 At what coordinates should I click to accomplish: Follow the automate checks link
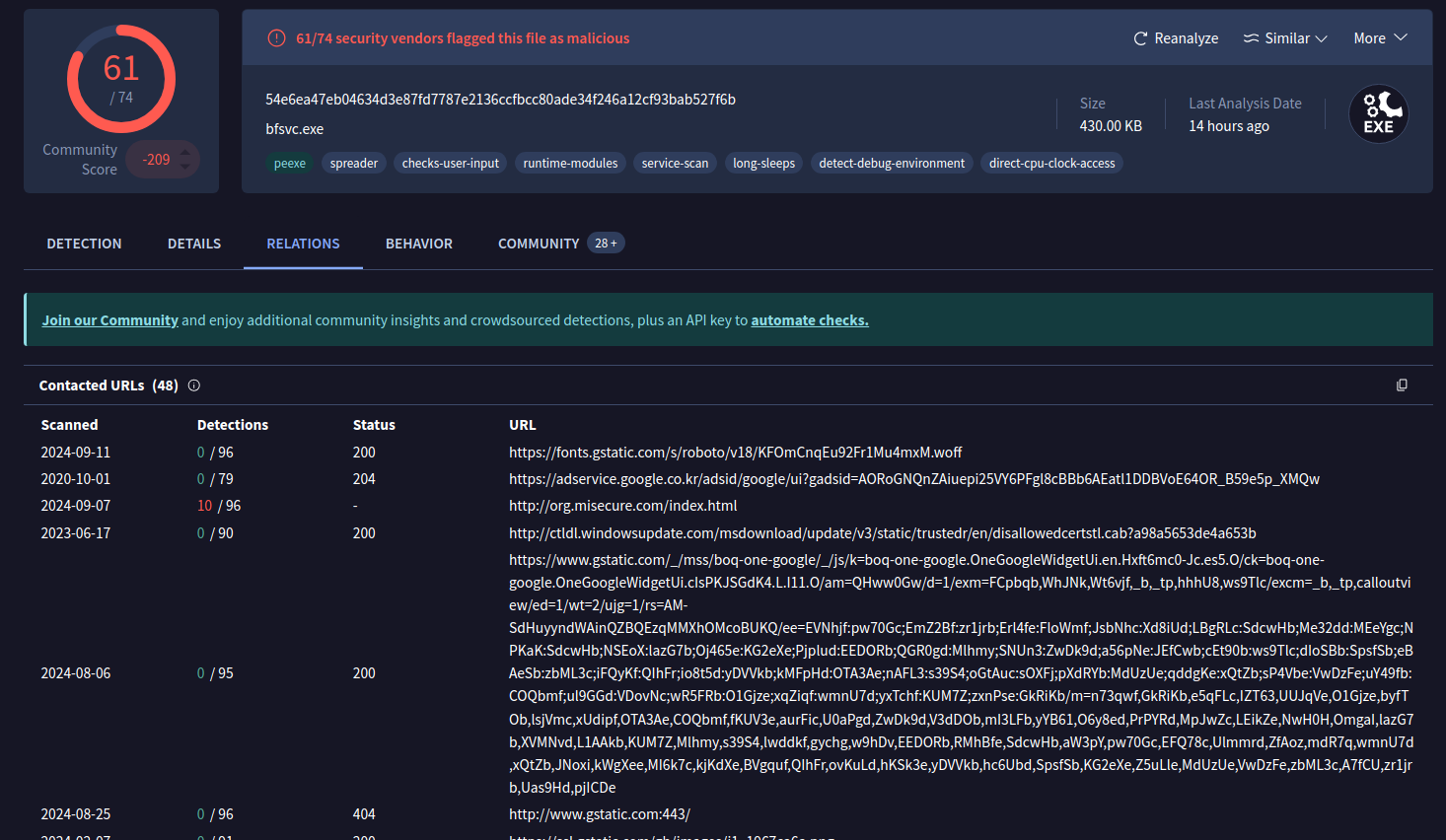tap(810, 320)
